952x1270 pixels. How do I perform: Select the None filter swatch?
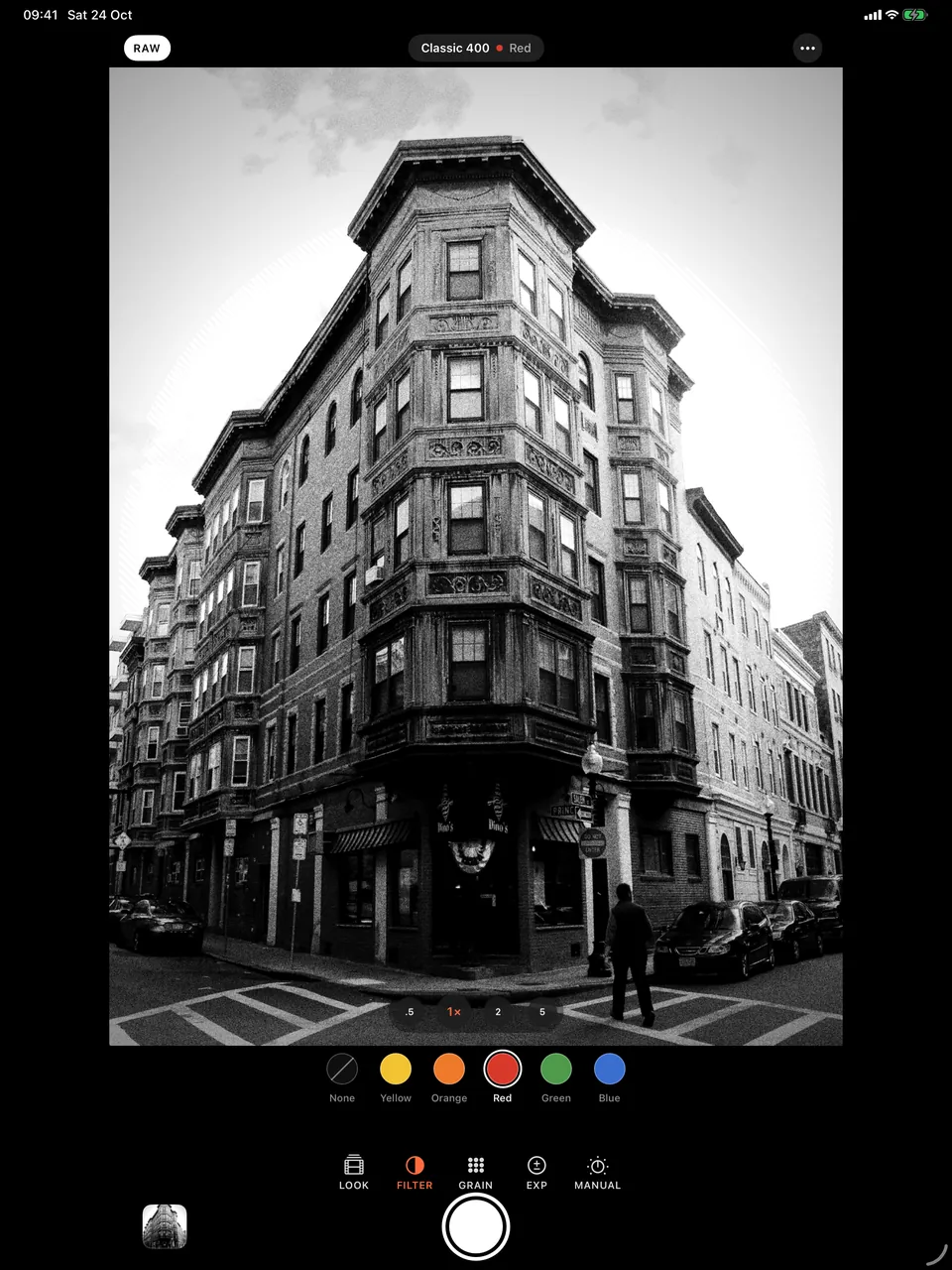pos(342,1069)
